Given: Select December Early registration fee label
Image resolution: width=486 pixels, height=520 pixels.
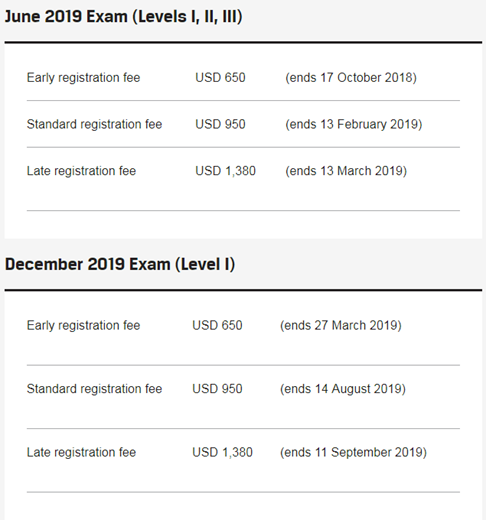Looking at the screenshot, I should click(x=83, y=325).
